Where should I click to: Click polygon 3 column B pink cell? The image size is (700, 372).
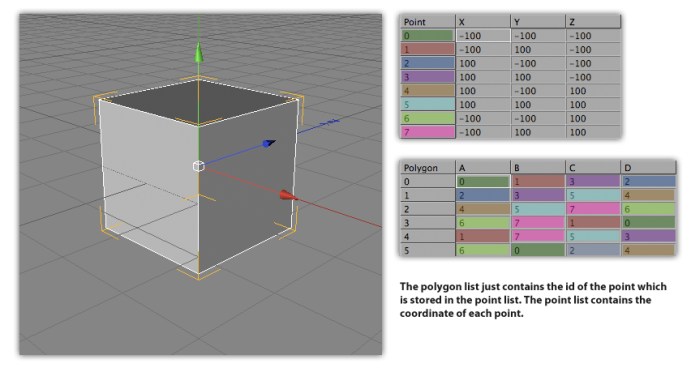[538, 223]
